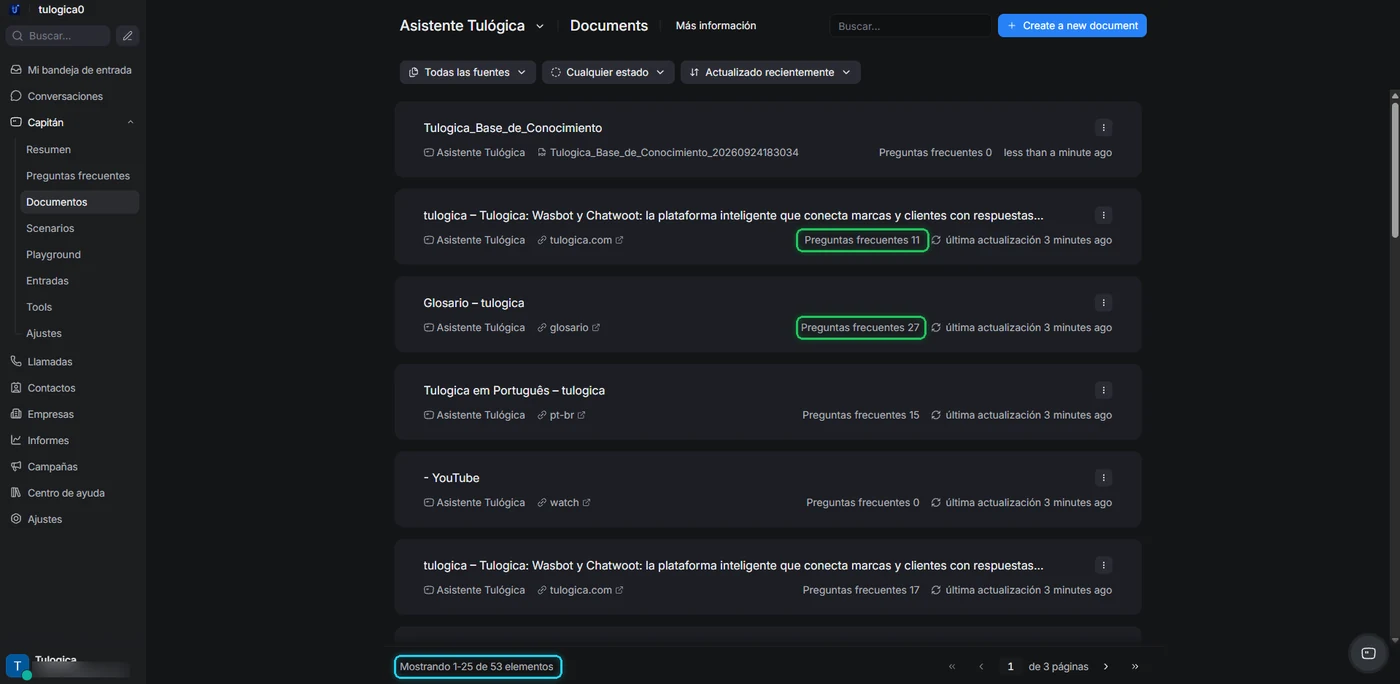Select Scenarios in sidebar

click(50, 228)
